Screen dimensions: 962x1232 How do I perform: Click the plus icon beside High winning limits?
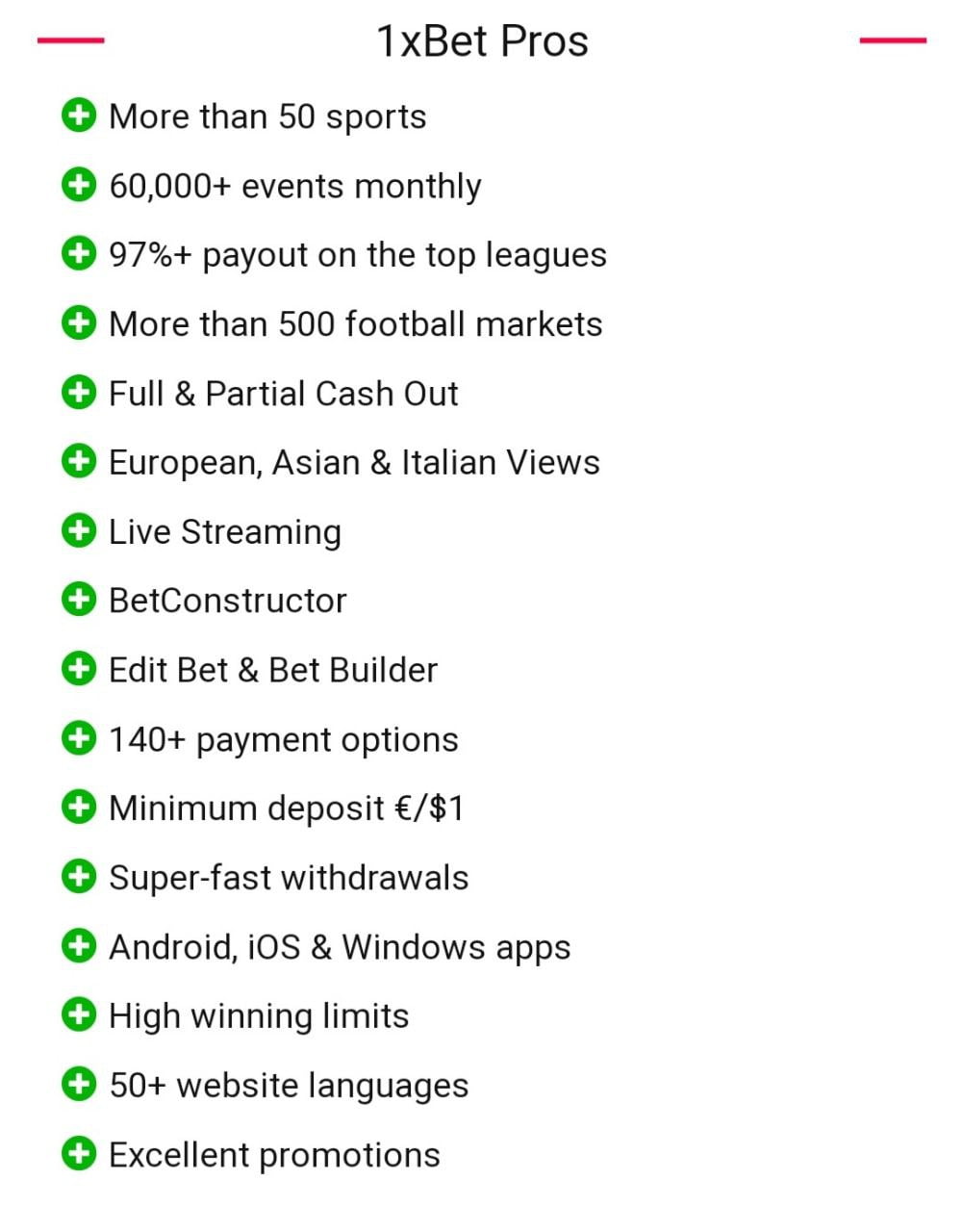pyautogui.click(x=78, y=1014)
